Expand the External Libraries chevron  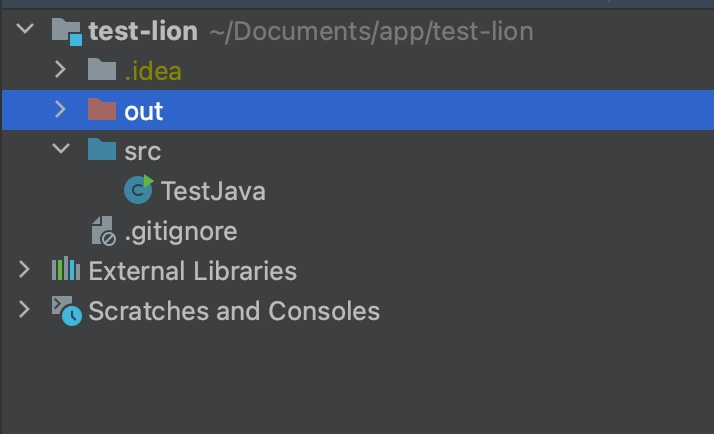[x=25, y=270]
